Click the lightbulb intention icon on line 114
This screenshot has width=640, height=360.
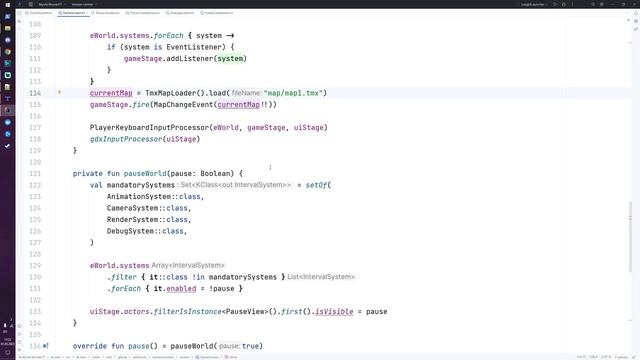pos(60,93)
